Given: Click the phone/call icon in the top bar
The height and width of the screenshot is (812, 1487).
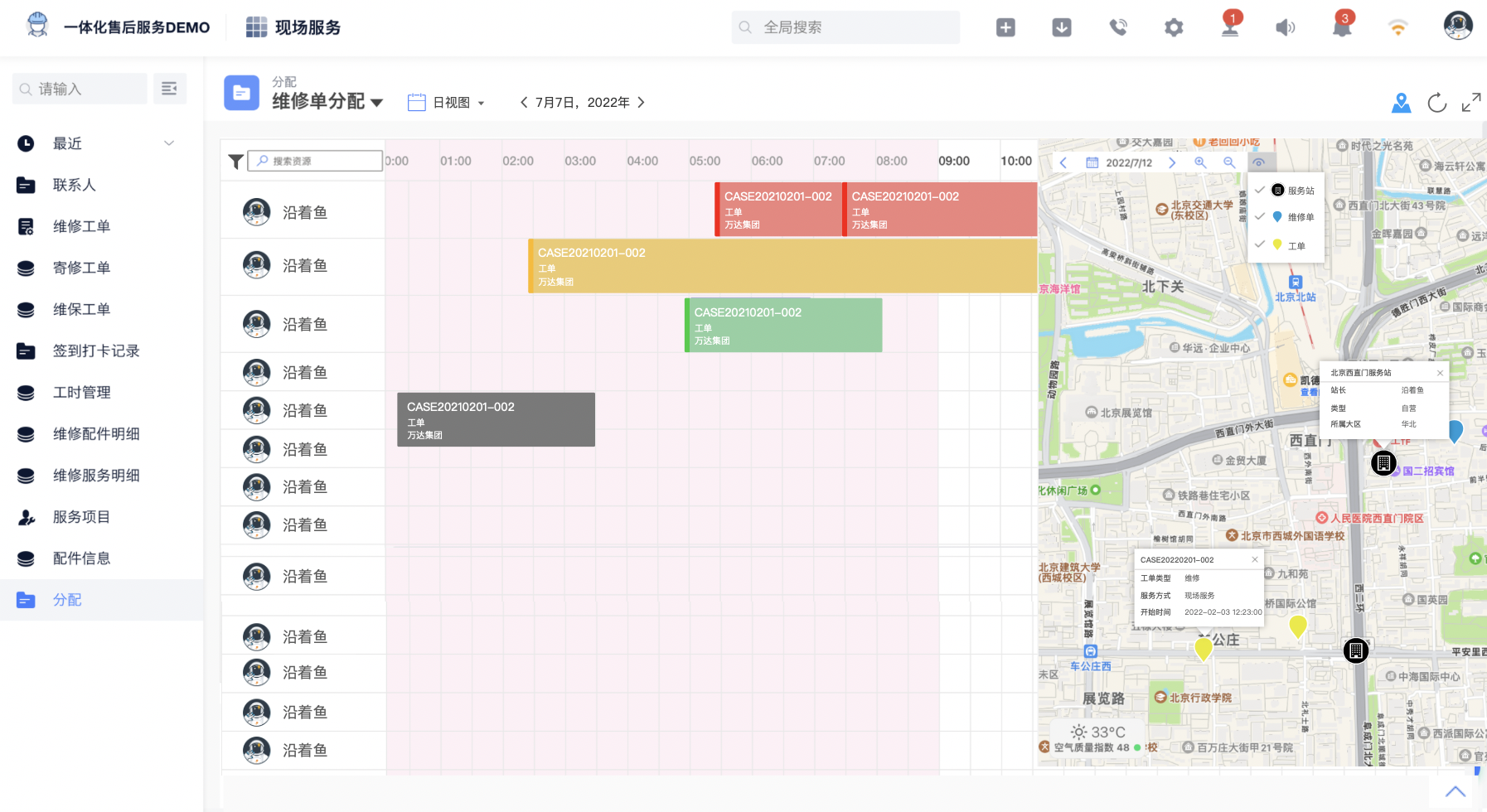Looking at the screenshot, I should [x=1116, y=27].
